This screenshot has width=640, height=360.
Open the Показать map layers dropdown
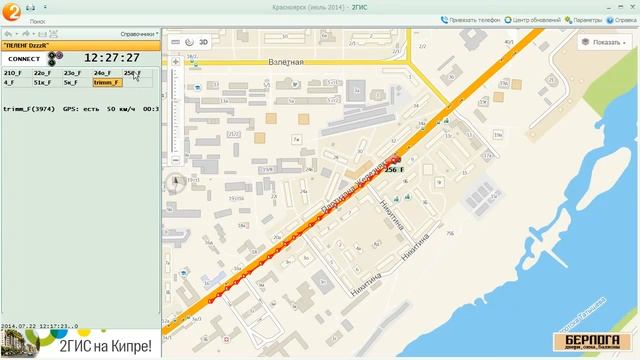604,42
